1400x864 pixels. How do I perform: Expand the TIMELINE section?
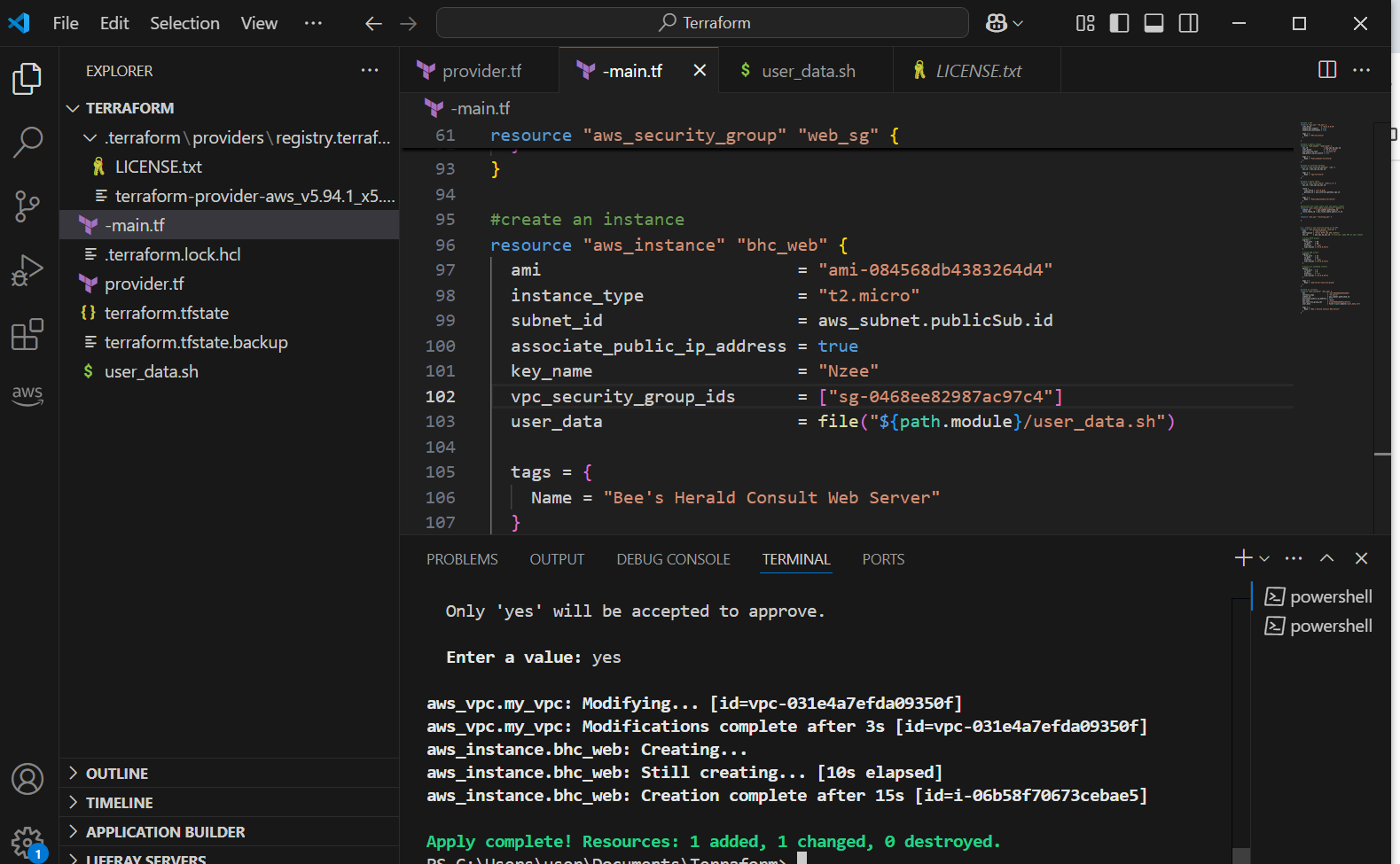pyautogui.click(x=229, y=803)
